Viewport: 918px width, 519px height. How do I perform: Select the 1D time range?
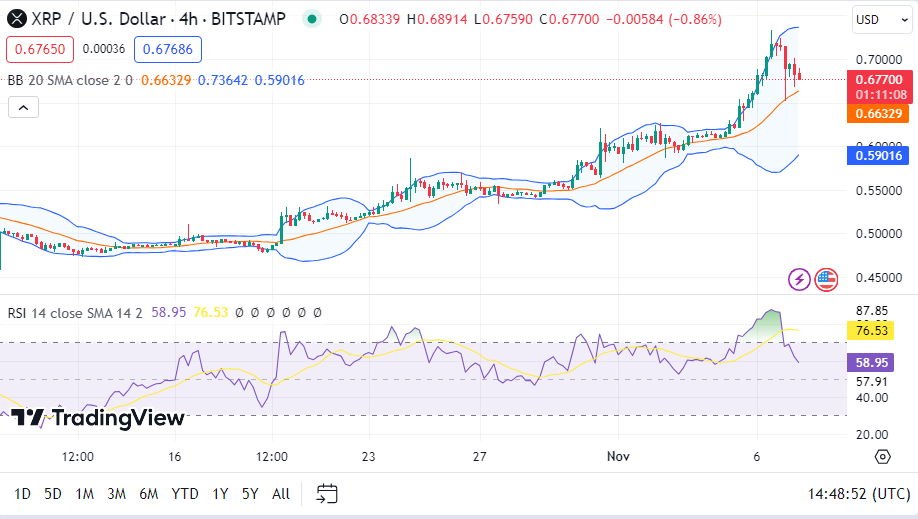point(22,493)
